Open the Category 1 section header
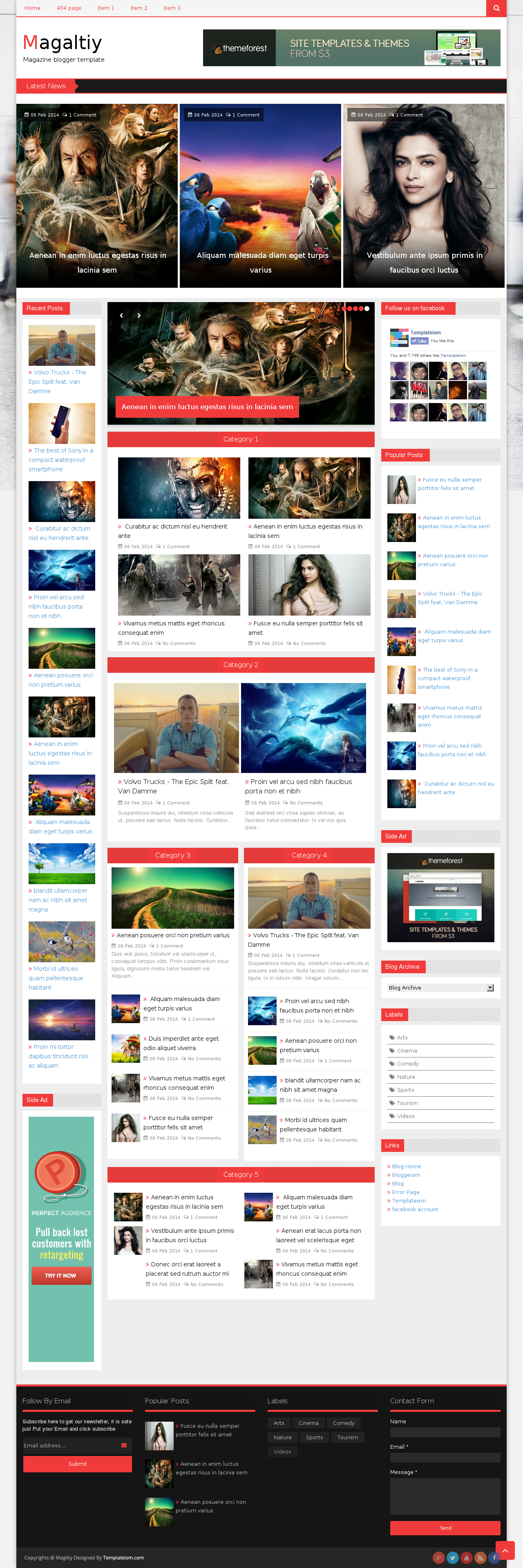This screenshot has height=1568, width=523. (241, 439)
